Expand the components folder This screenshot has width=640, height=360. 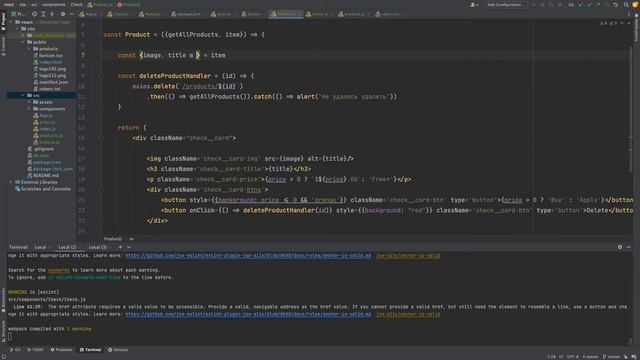click(x=29, y=109)
